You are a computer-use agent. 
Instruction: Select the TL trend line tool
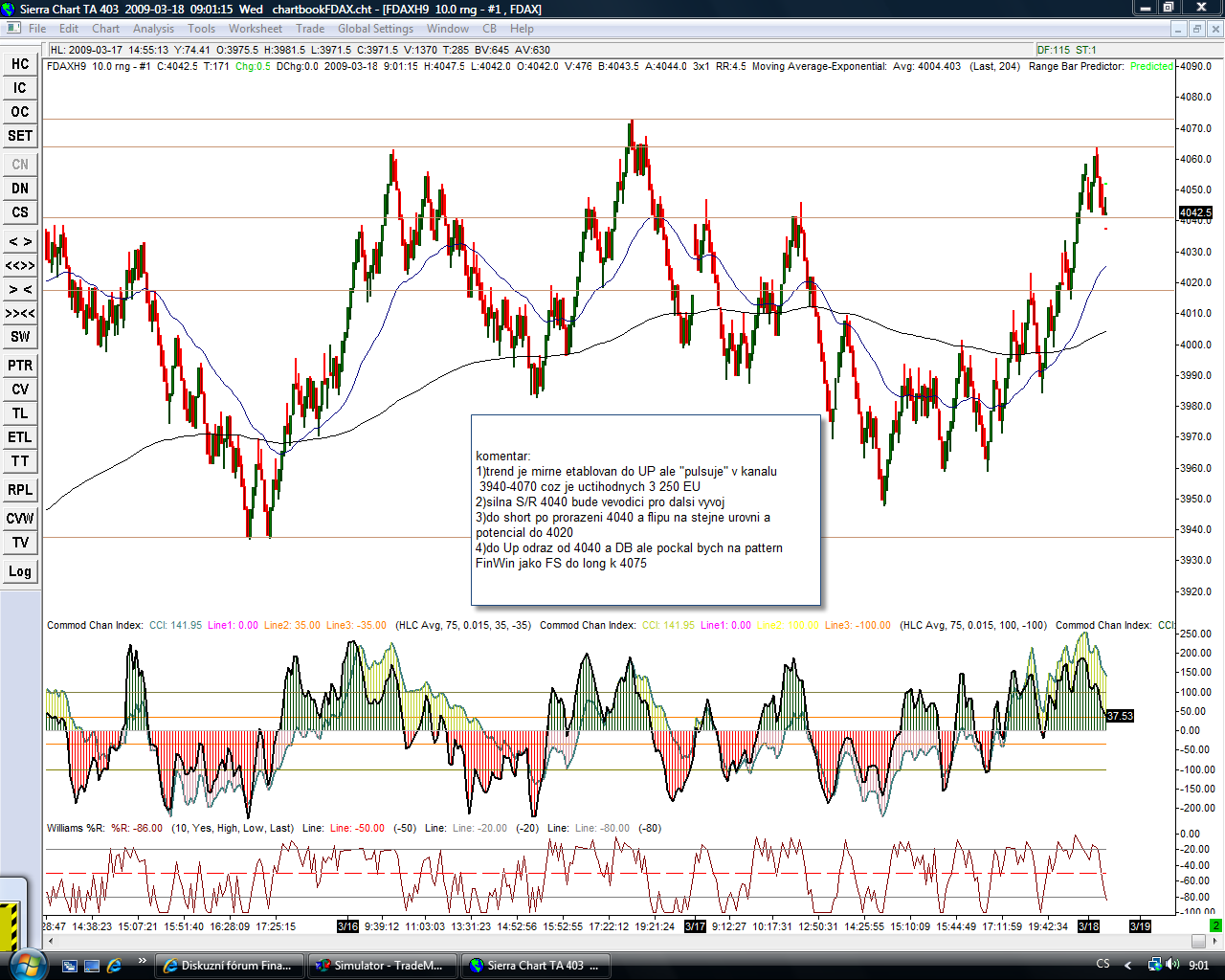20,413
